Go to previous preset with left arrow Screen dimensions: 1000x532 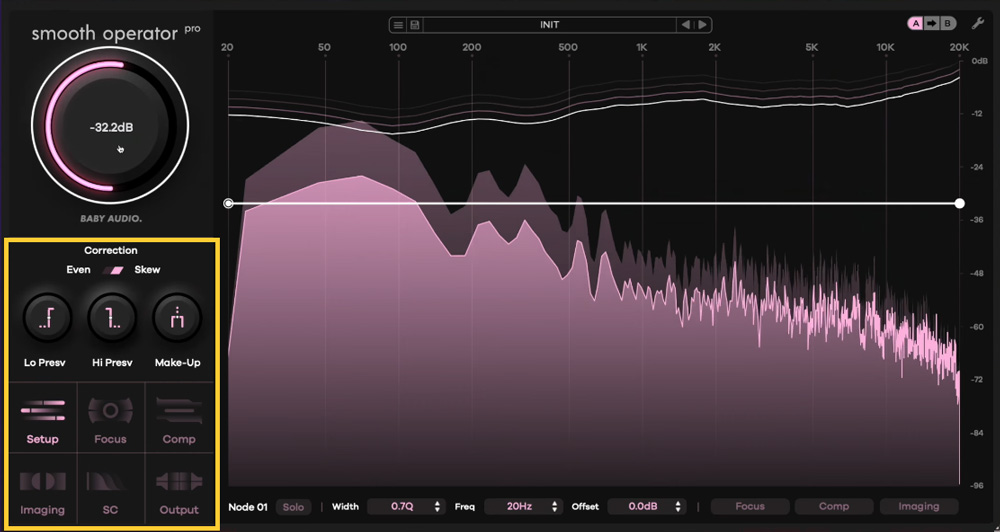click(x=686, y=25)
